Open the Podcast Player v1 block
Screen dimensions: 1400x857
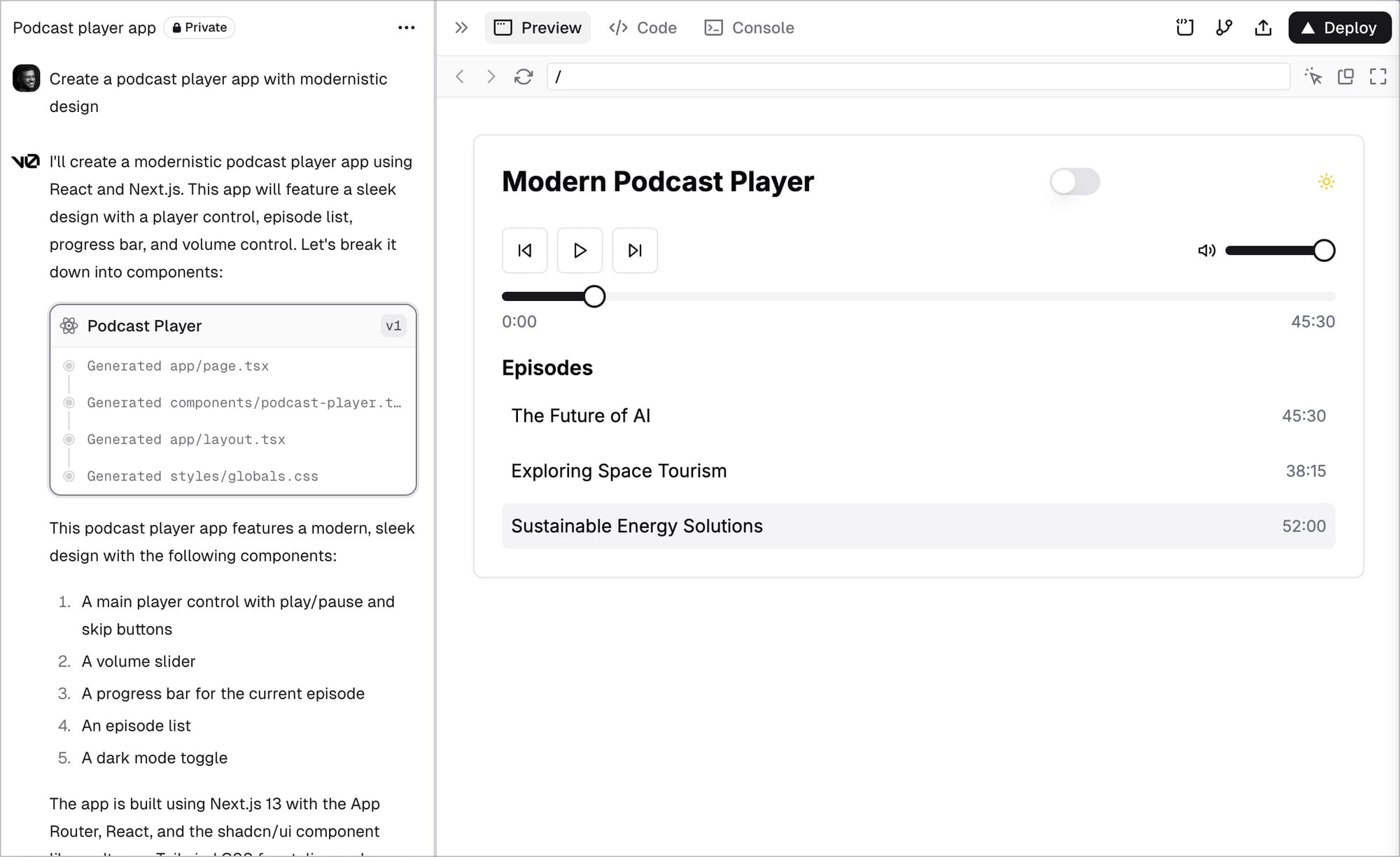click(x=232, y=326)
